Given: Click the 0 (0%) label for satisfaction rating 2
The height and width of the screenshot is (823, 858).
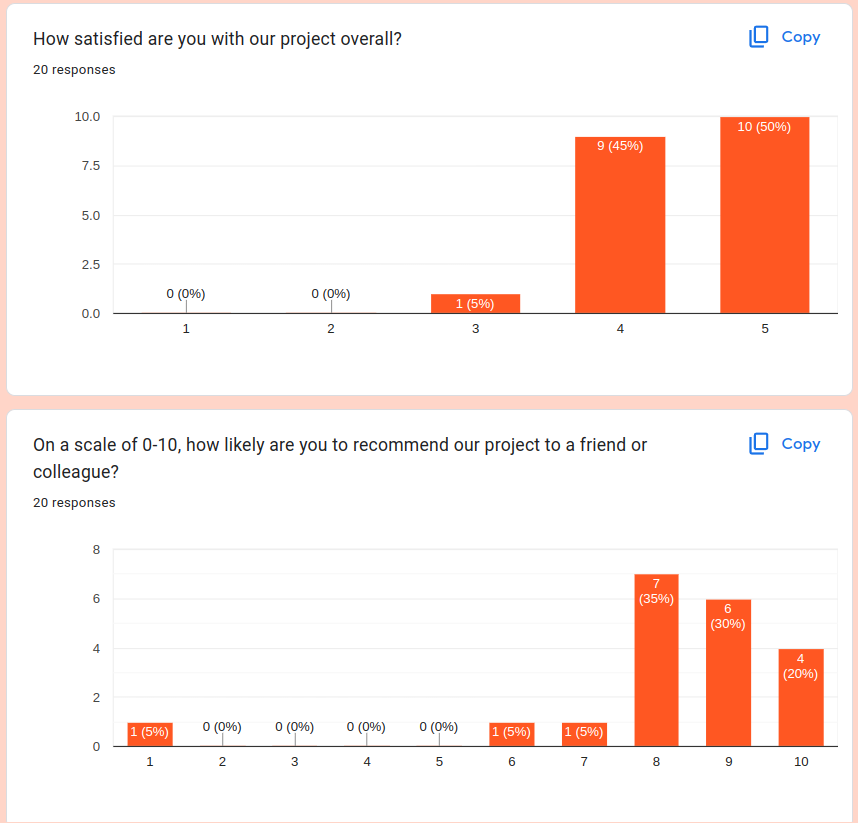Looking at the screenshot, I should coord(331,294).
